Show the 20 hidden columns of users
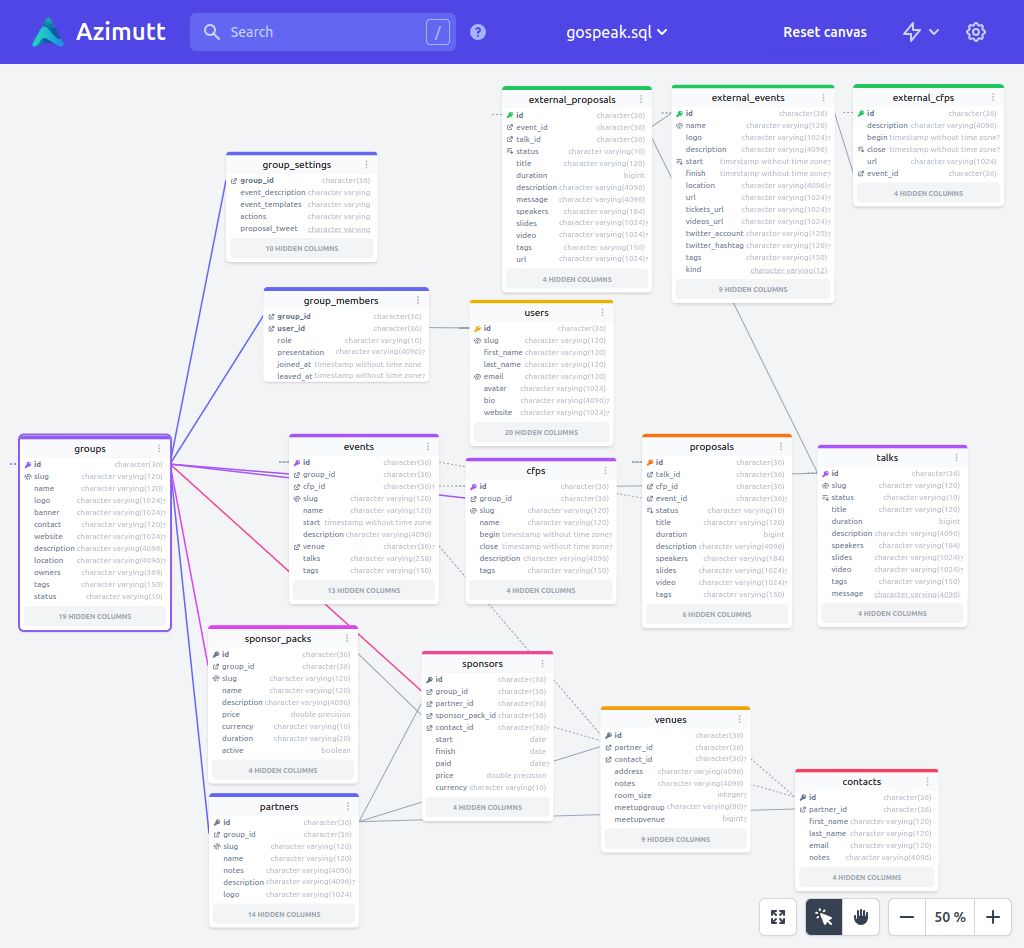This screenshot has height=948, width=1024. click(540, 432)
